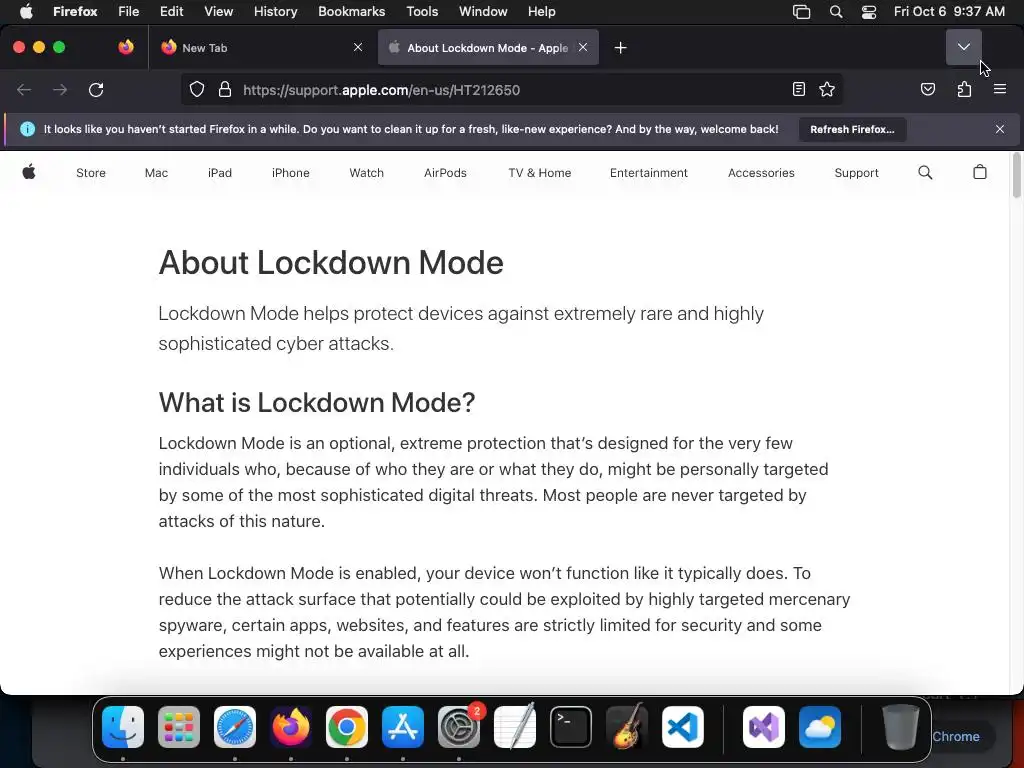Open the Accessories navigation link

point(761,173)
